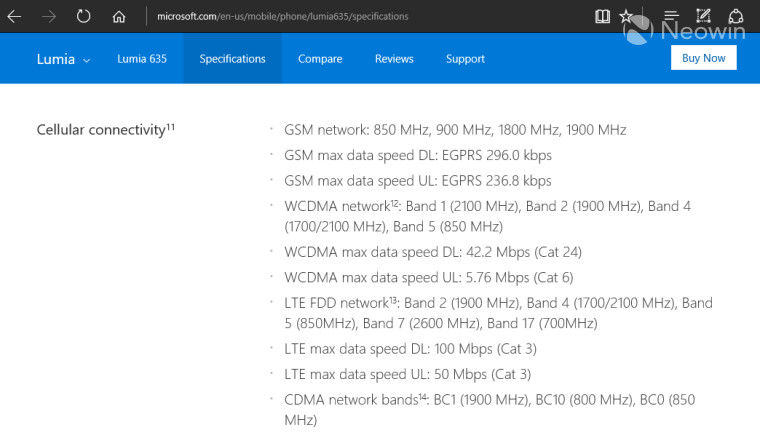Click the address bar URL field
This screenshot has width=760, height=438.
pos(283,16)
